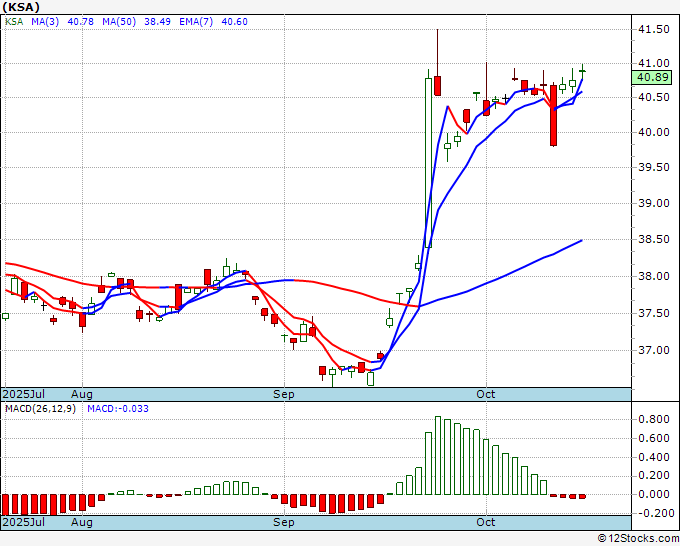Viewport: 680px width, 546px height.
Task: Click Aug on the MACD date axis
Action: pyautogui.click(x=82, y=522)
